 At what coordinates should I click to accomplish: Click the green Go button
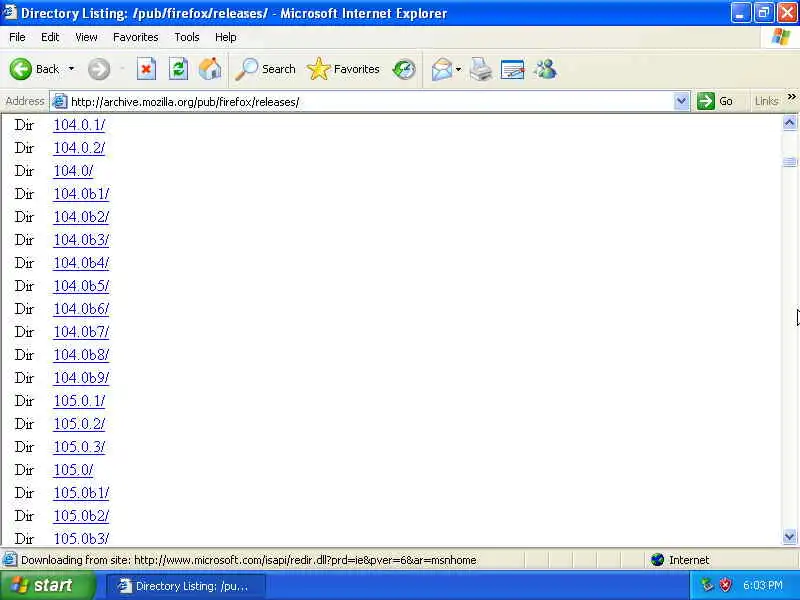pos(715,101)
